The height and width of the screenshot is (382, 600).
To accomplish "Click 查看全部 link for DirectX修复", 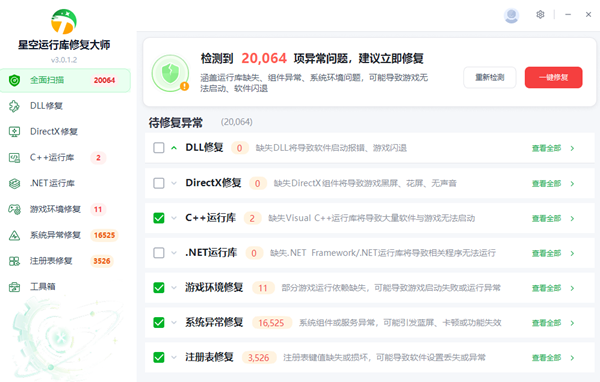I will click(x=546, y=184).
